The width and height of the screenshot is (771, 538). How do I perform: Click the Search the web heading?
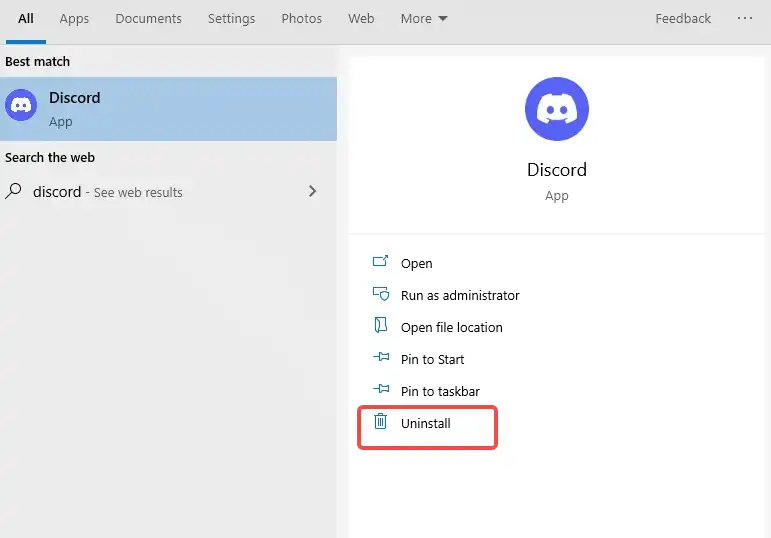(50, 157)
